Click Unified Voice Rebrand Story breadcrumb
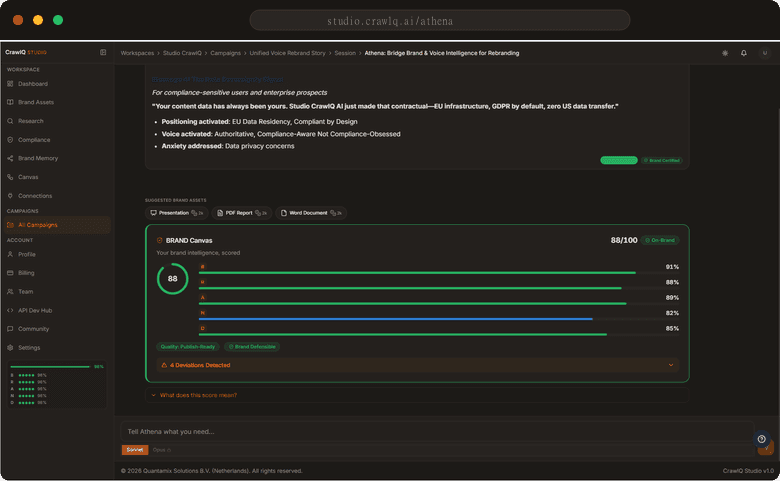The width and height of the screenshot is (780, 481). [x=287, y=53]
